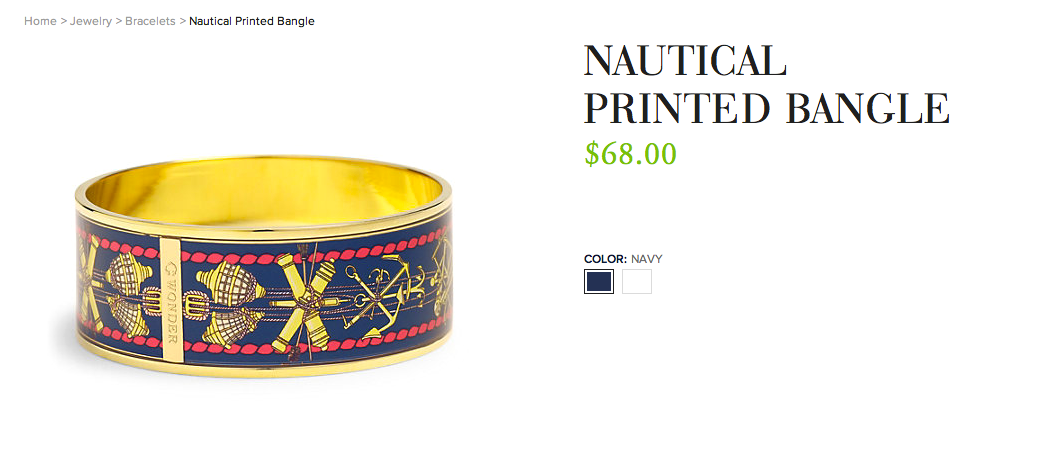Click the separator arrow after Jewelry
1038x450 pixels.
(x=118, y=21)
